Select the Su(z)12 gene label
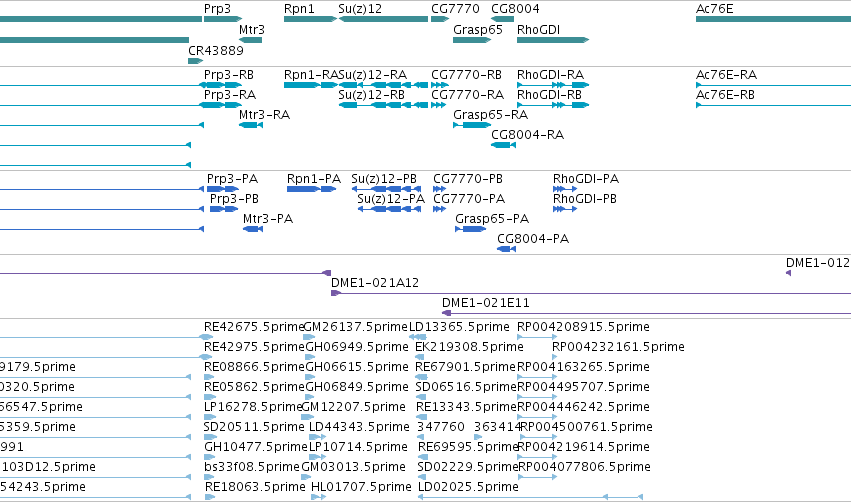 360,9
